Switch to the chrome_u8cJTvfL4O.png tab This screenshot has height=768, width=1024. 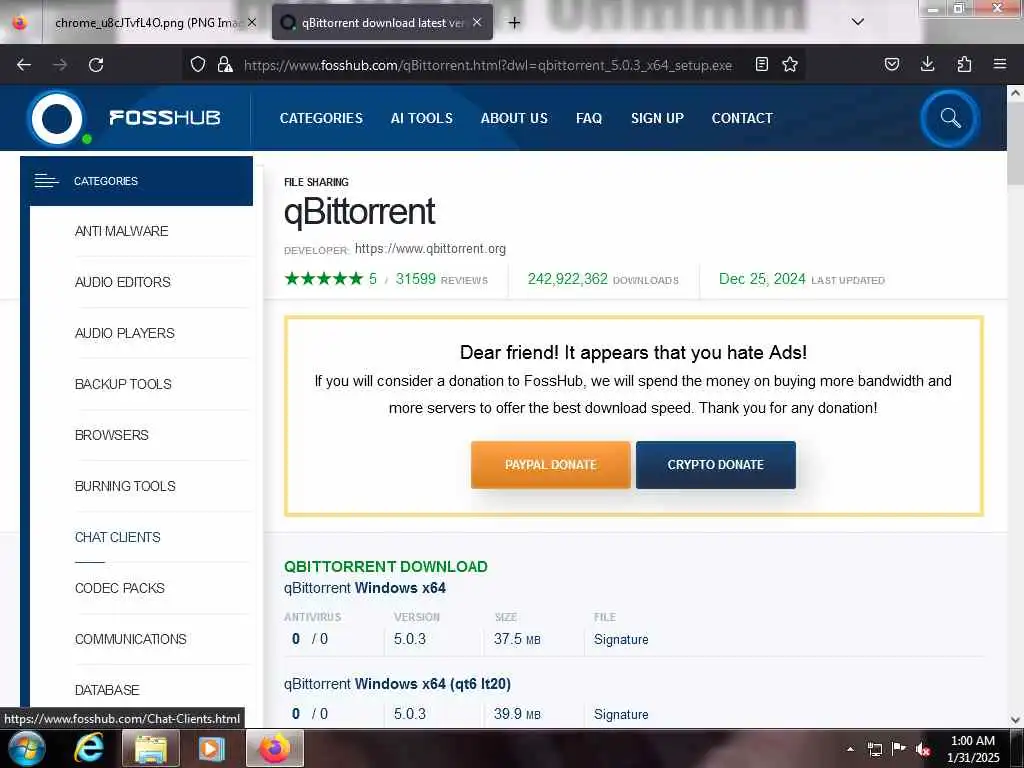pos(148,23)
